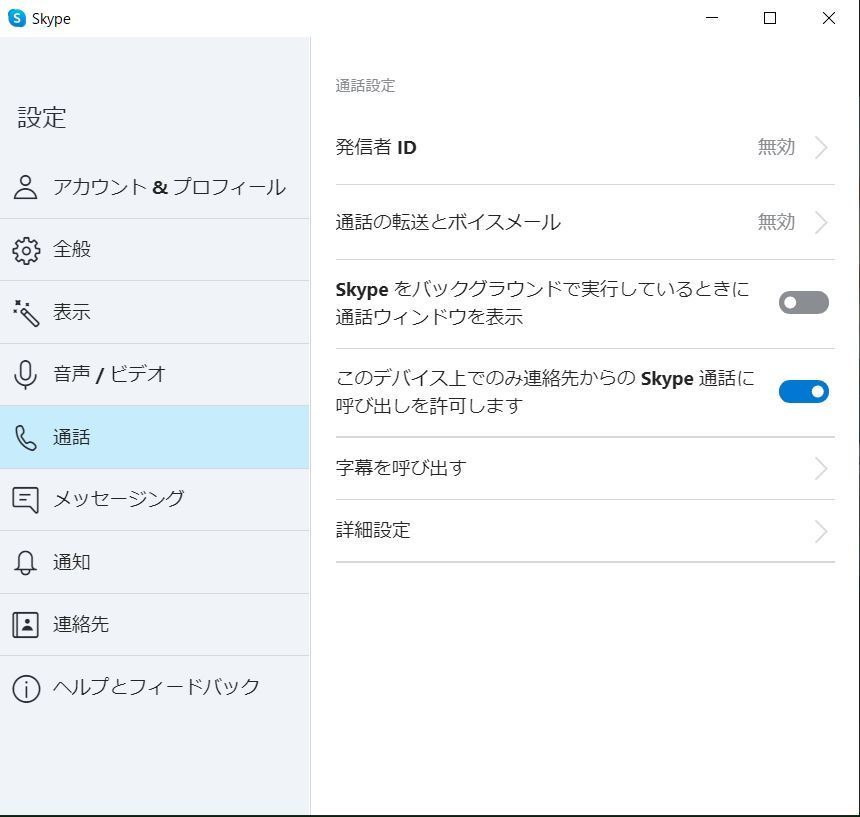860x817 pixels.
Task: Enable showing call window in background toggle
Action: tap(803, 303)
